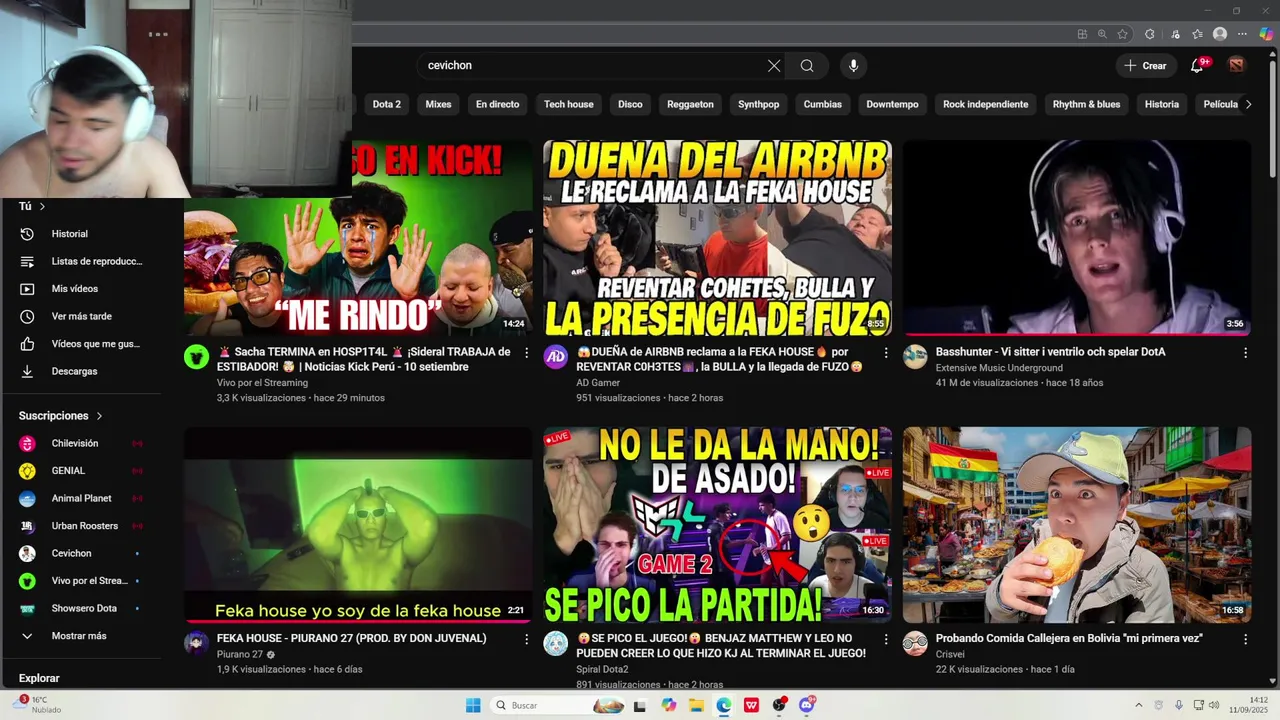Open the Mis vídeos sidebar icon

tap(27, 289)
